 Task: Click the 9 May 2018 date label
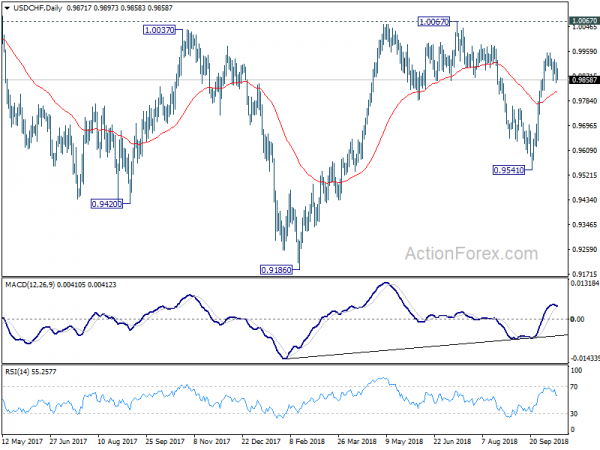tap(404, 441)
